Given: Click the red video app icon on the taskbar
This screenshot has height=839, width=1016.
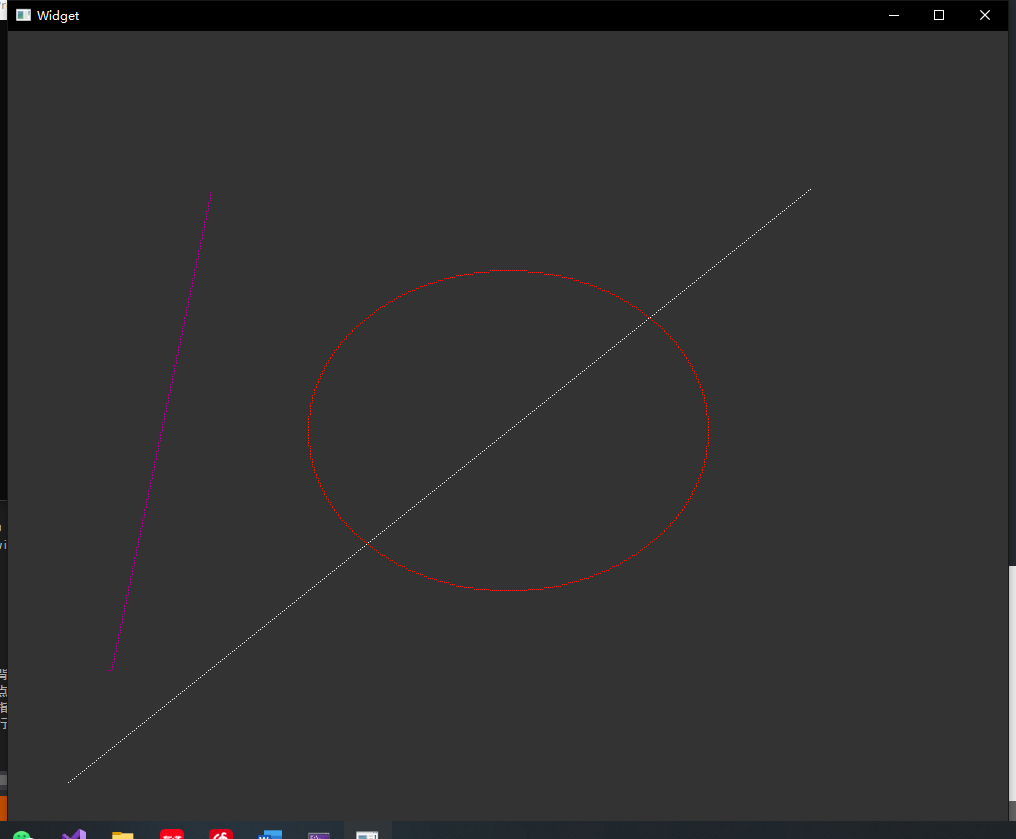Looking at the screenshot, I should (171, 833).
